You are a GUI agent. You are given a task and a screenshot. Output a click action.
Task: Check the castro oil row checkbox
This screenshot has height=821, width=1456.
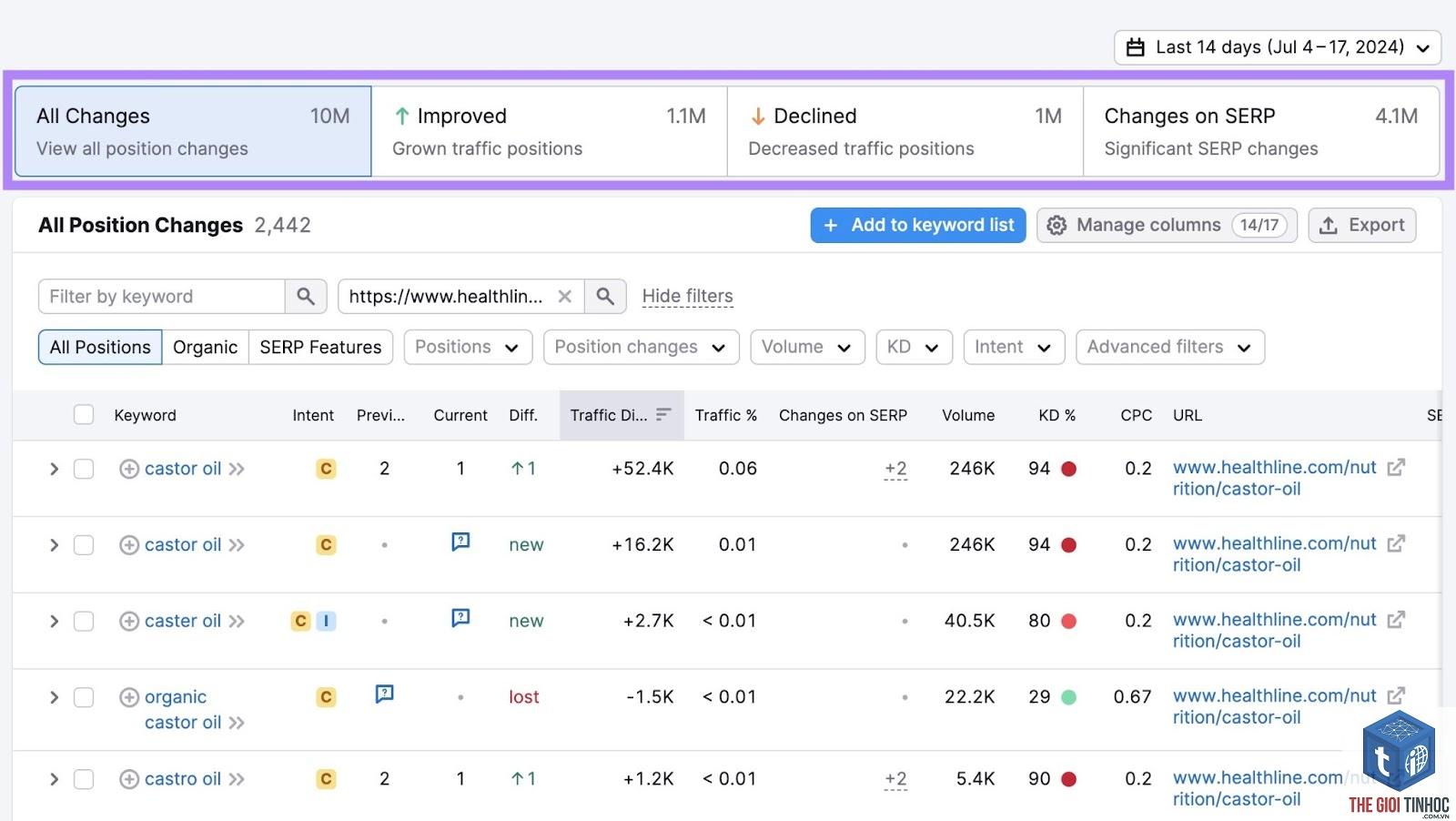[84, 779]
